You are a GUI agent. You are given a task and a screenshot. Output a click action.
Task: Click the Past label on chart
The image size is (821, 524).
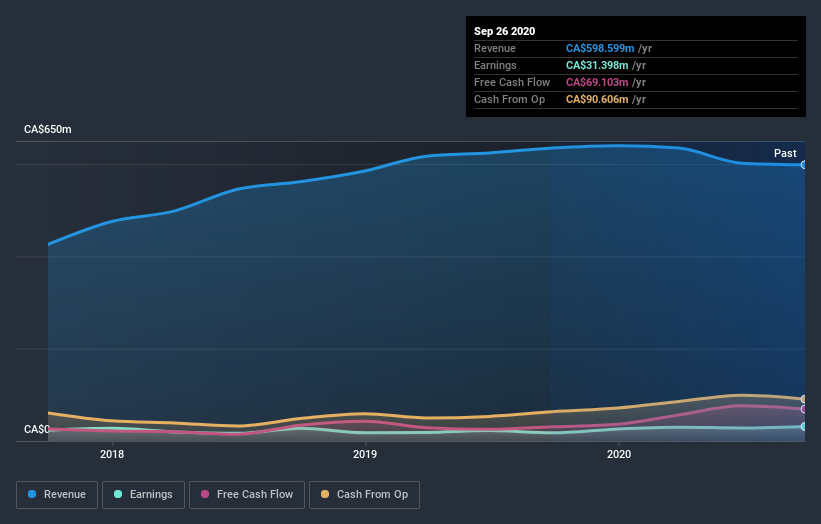[x=785, y=153]
